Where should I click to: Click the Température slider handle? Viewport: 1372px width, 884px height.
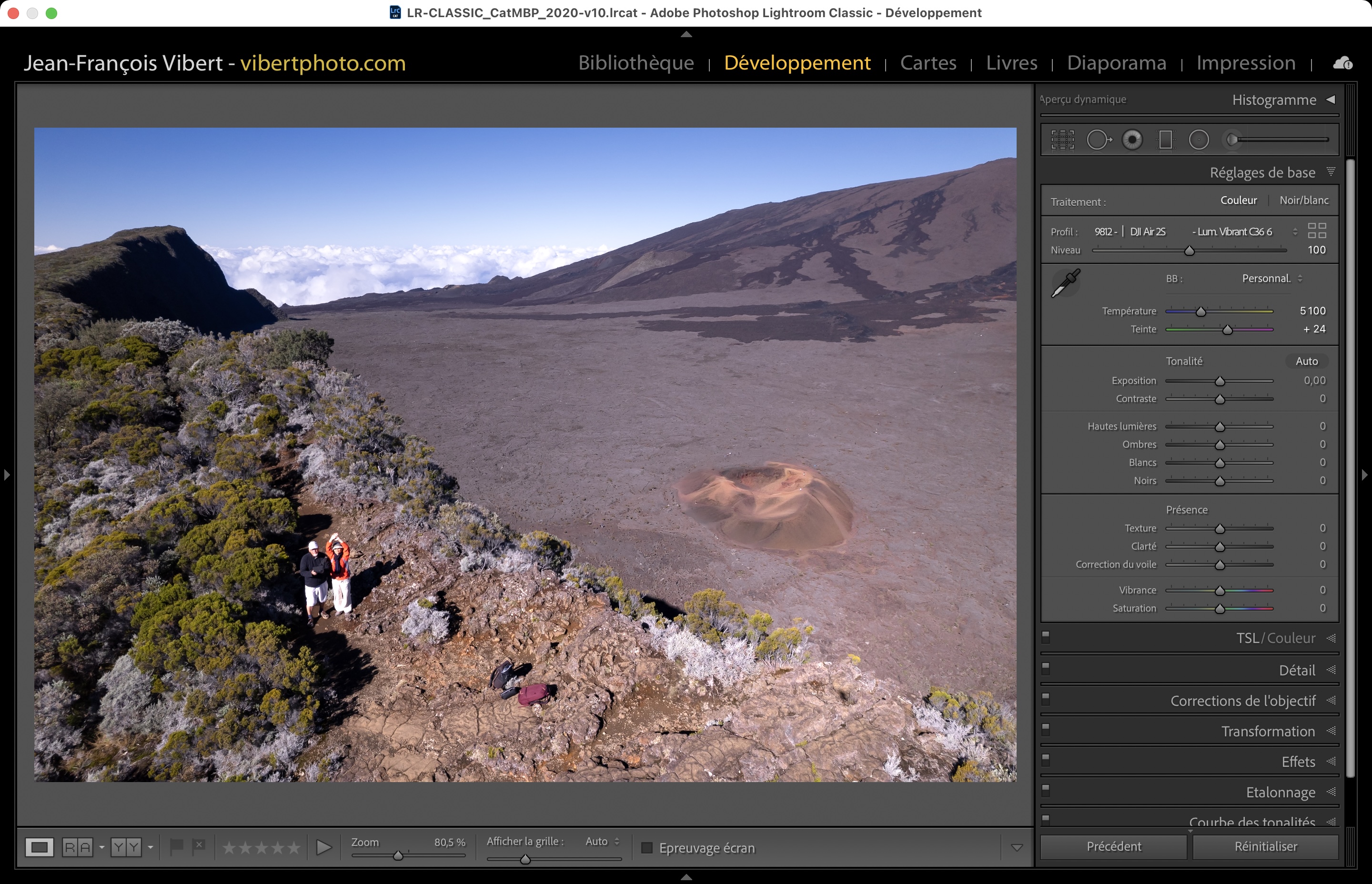tap(1200, 311)
